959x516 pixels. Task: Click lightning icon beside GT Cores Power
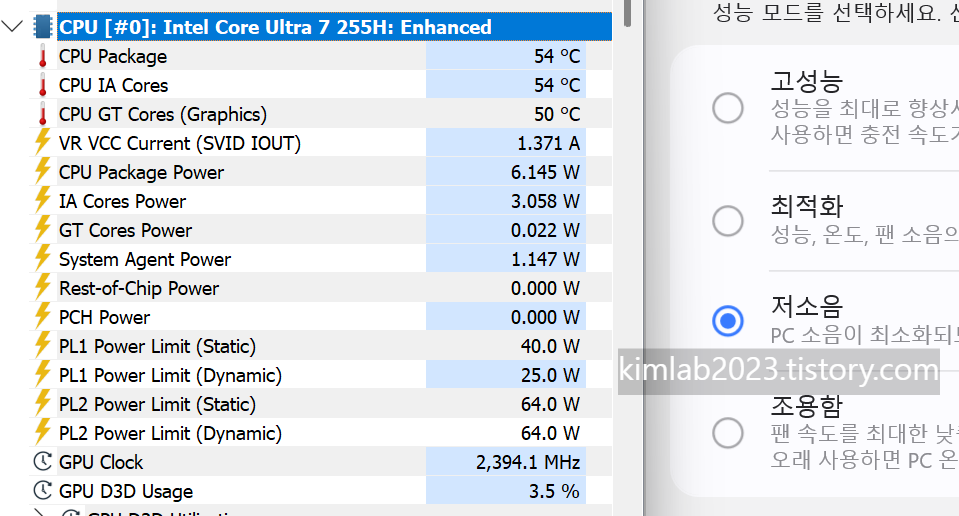43,230
